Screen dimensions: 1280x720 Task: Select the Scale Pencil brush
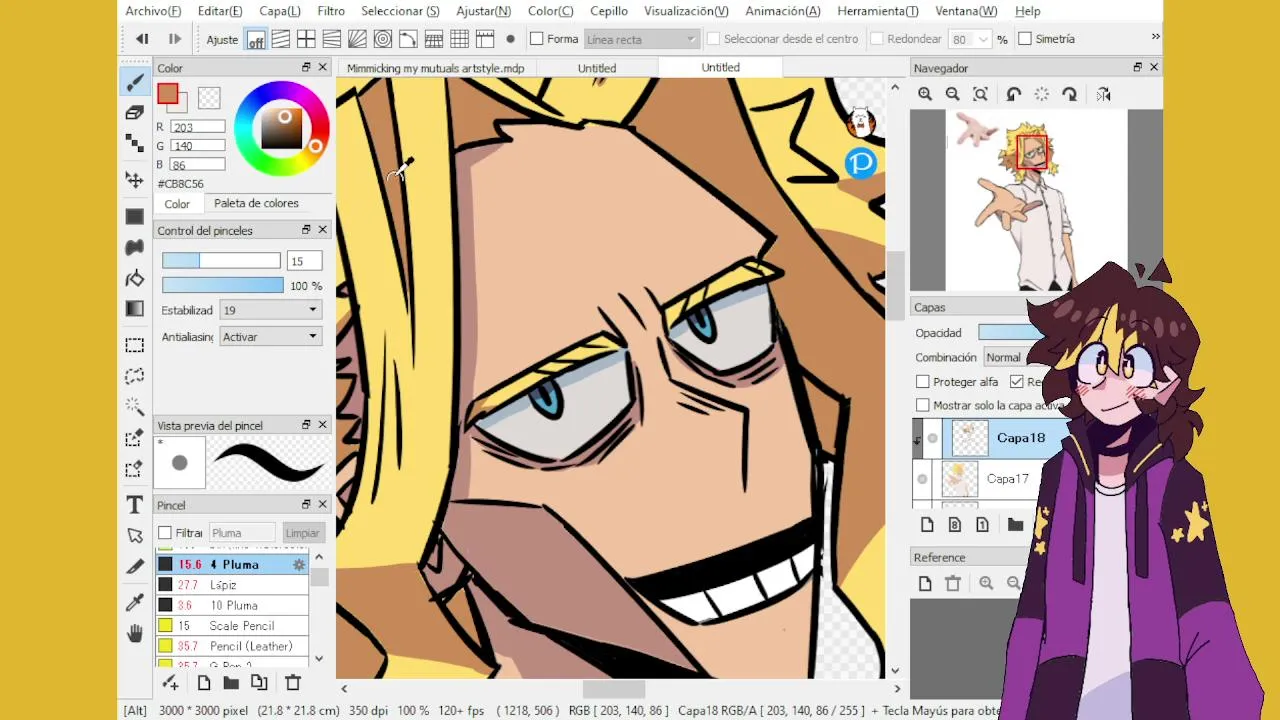(x=232, y=626)
